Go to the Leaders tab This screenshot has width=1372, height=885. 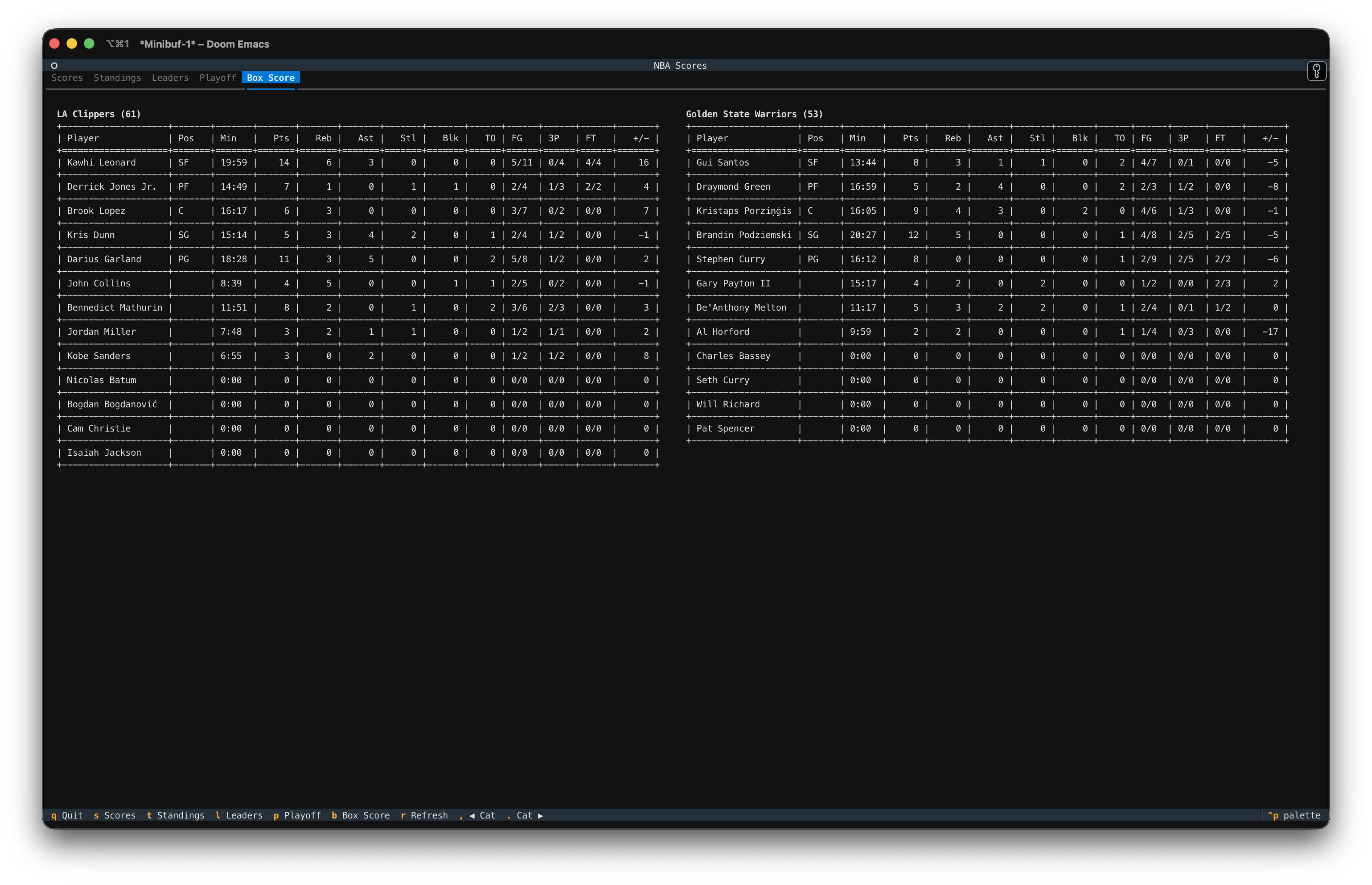(170, 77)
